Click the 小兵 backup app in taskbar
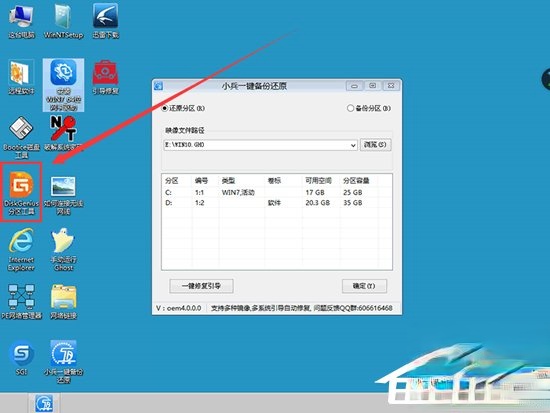This screenshot has height=413, width=550. (44, 403)
